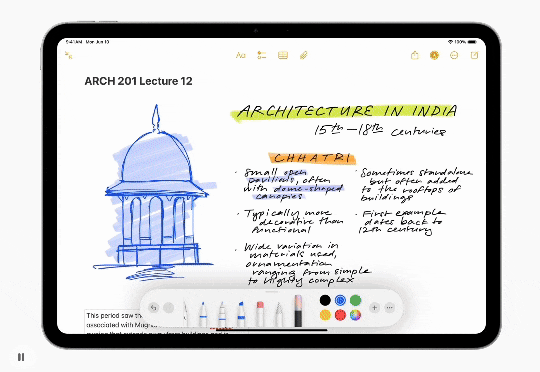Viewport: 540px width, 372px height.
Task: Choose the red color swatch
Action: [340, 315]
